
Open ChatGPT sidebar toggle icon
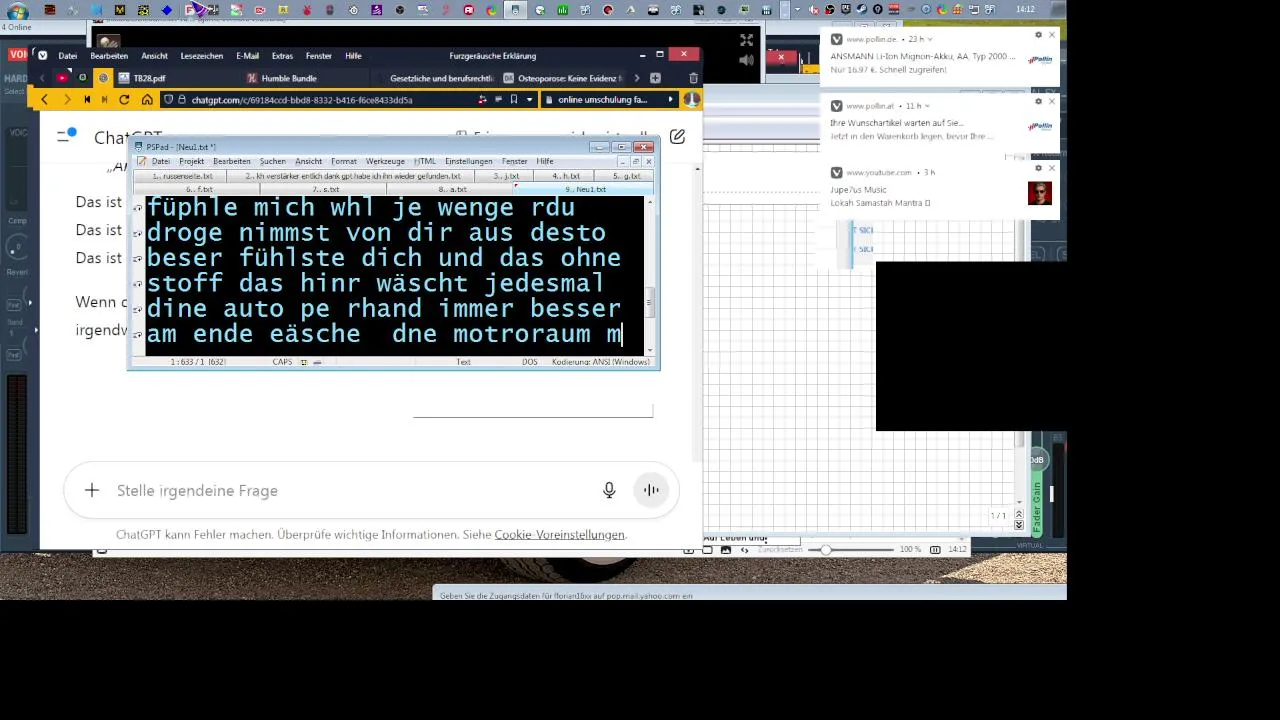[x=65, y=136]
